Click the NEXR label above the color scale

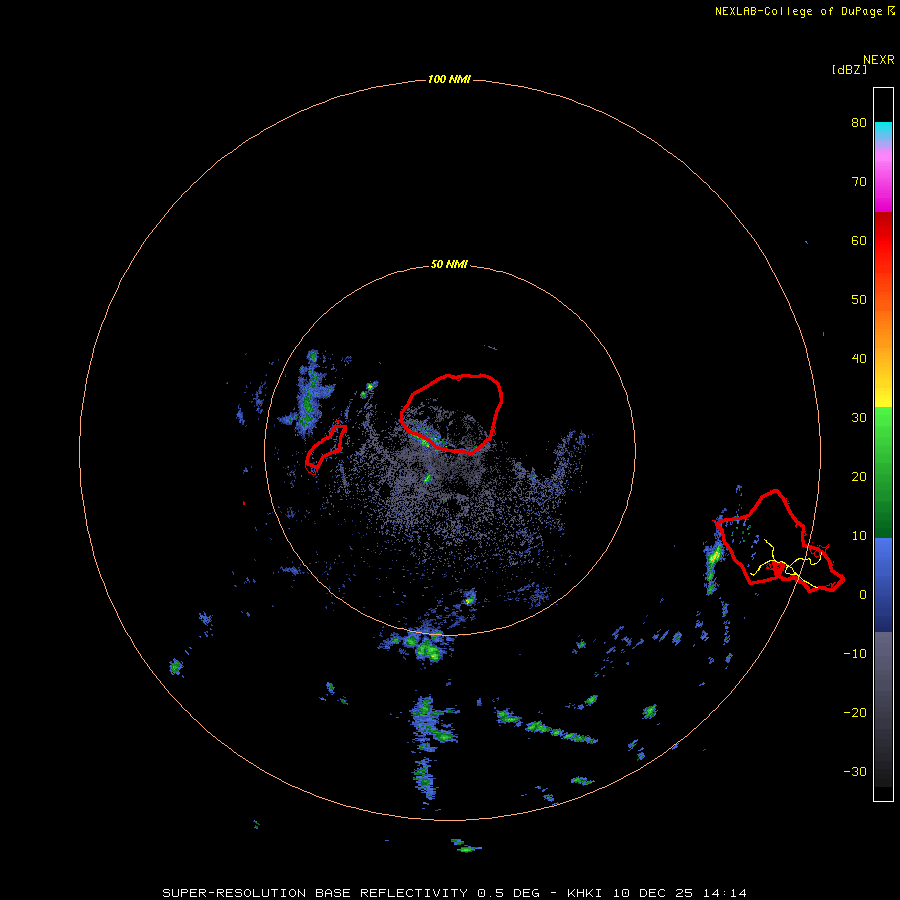879,60
